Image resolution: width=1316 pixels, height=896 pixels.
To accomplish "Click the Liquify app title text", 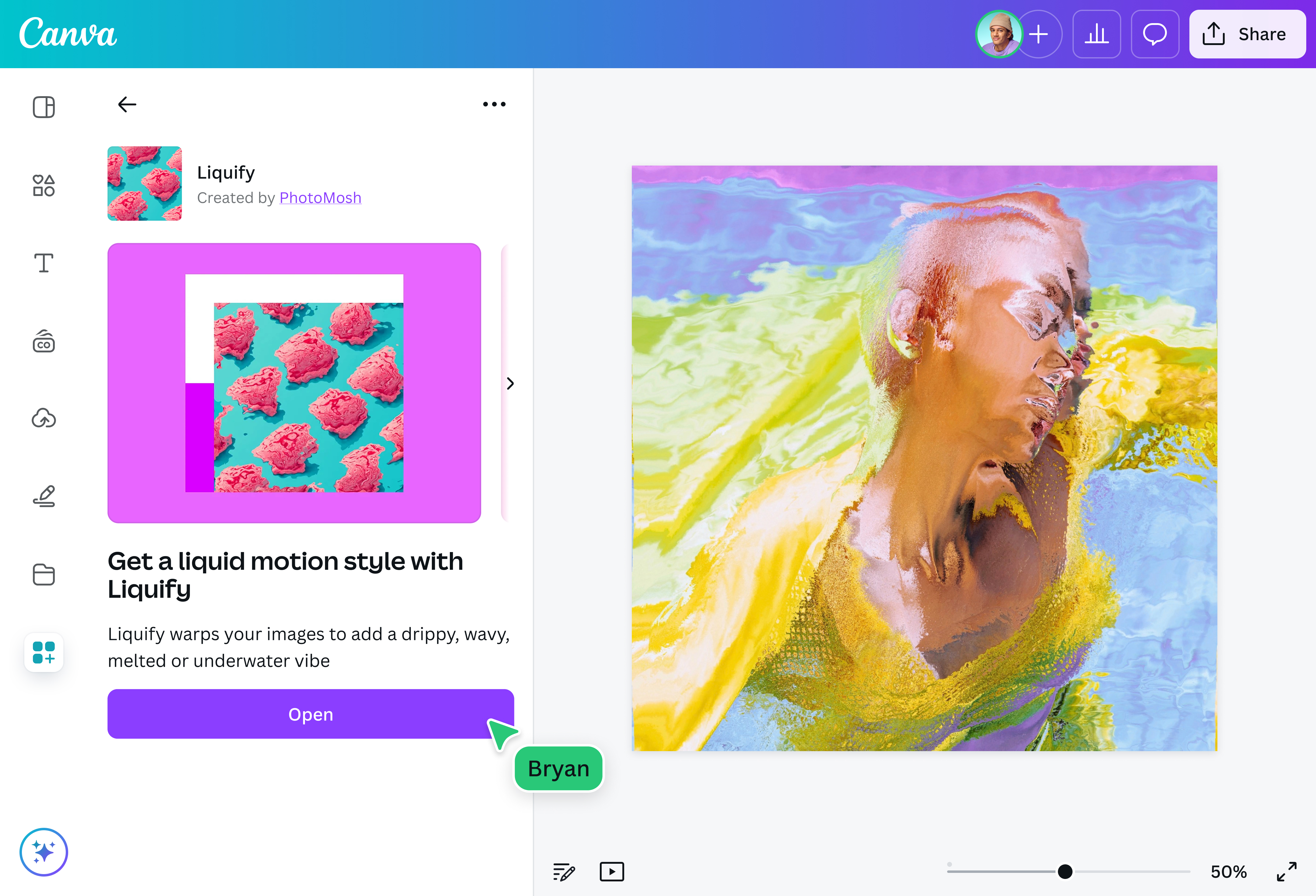I will [226, 173].
